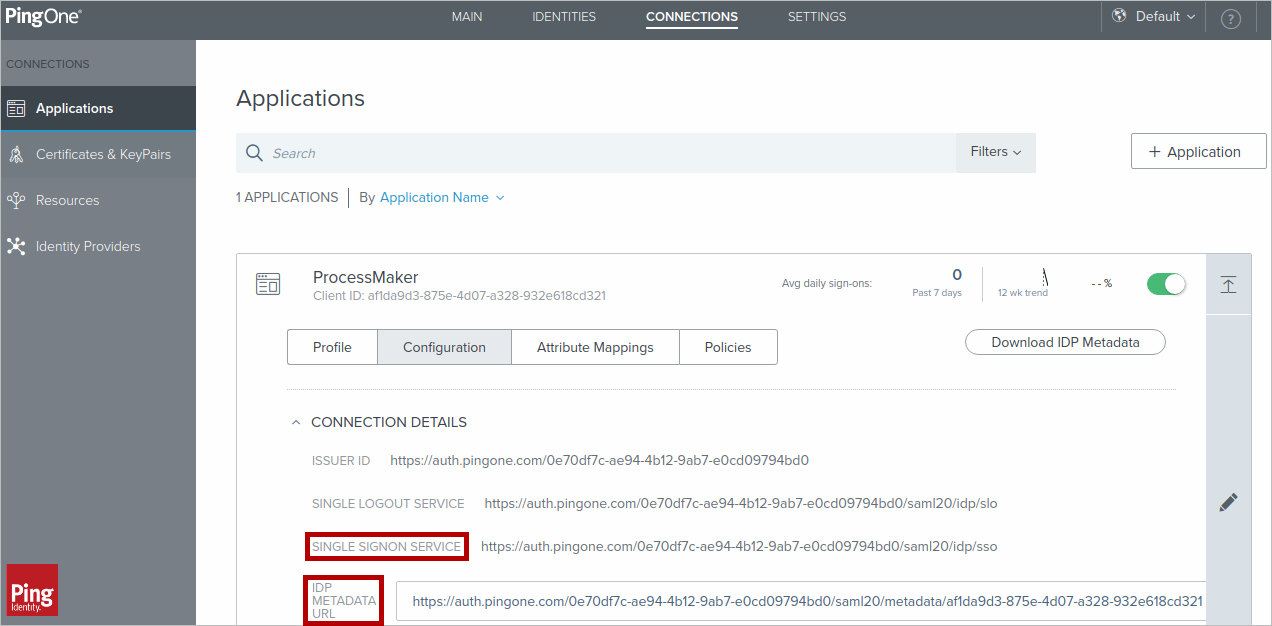Click the Issuer ID URL
Viewport: 1272px width, 626px height.
(x=599, y=461)
